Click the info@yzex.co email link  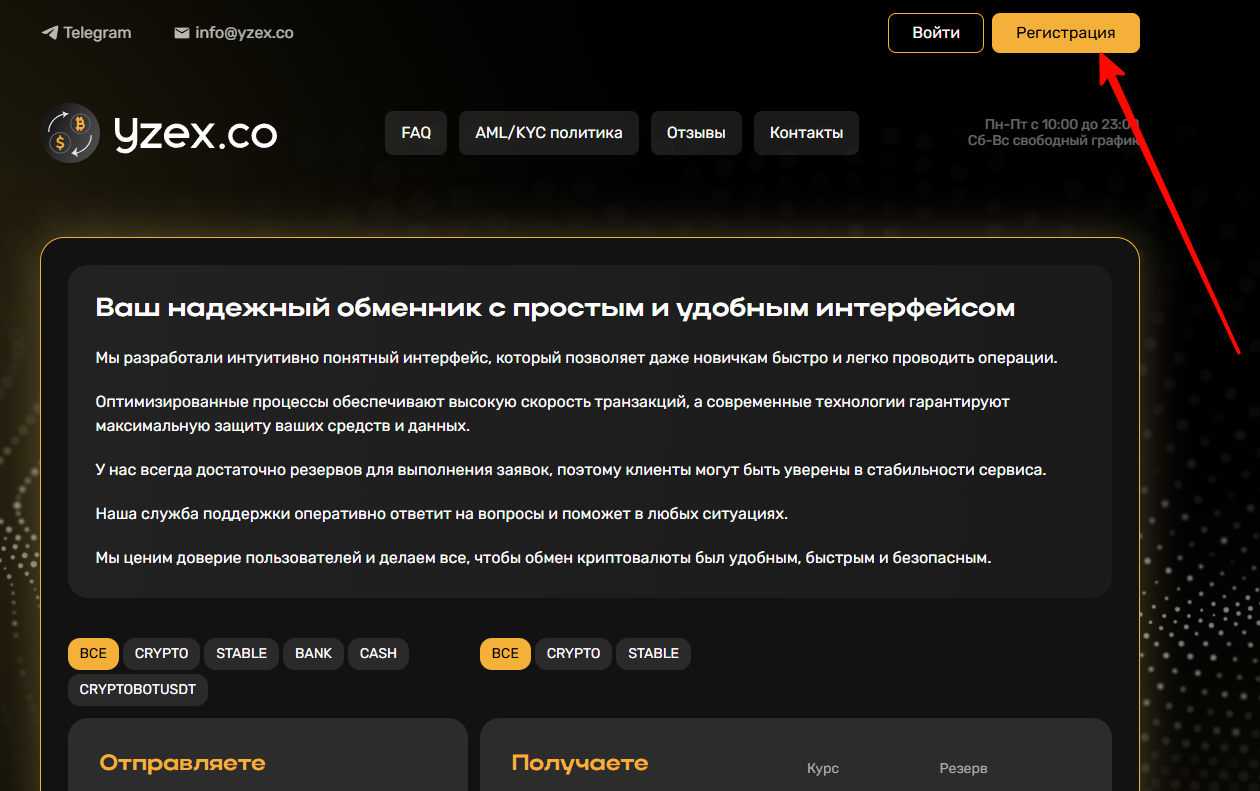point(234,33)
